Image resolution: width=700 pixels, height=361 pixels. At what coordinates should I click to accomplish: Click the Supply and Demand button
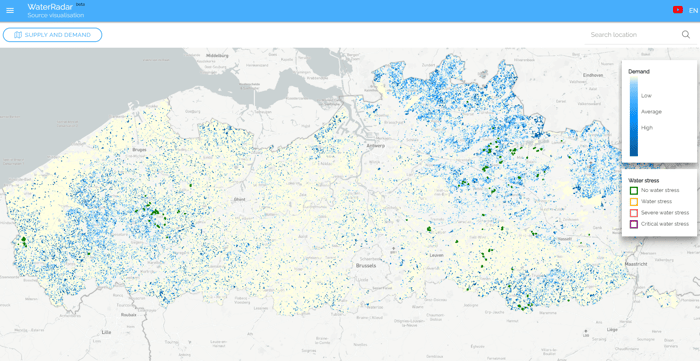coord(53,35)
